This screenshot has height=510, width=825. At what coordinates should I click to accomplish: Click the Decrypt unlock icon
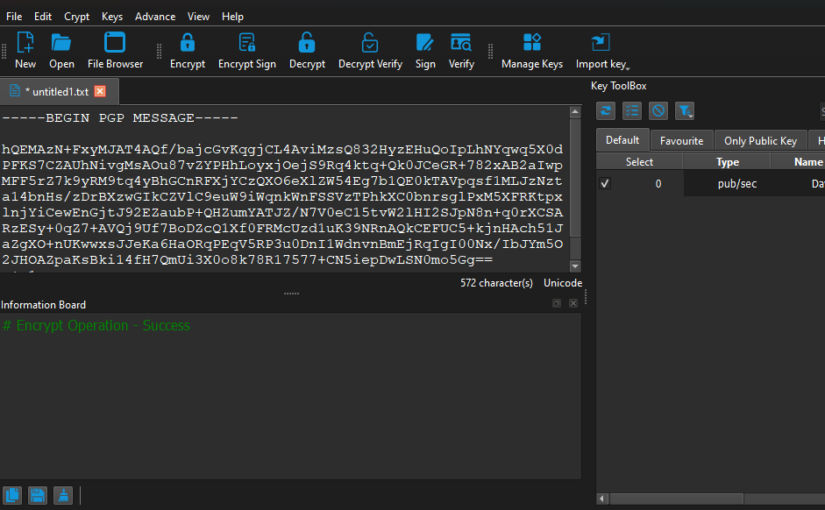coord(307,51)
